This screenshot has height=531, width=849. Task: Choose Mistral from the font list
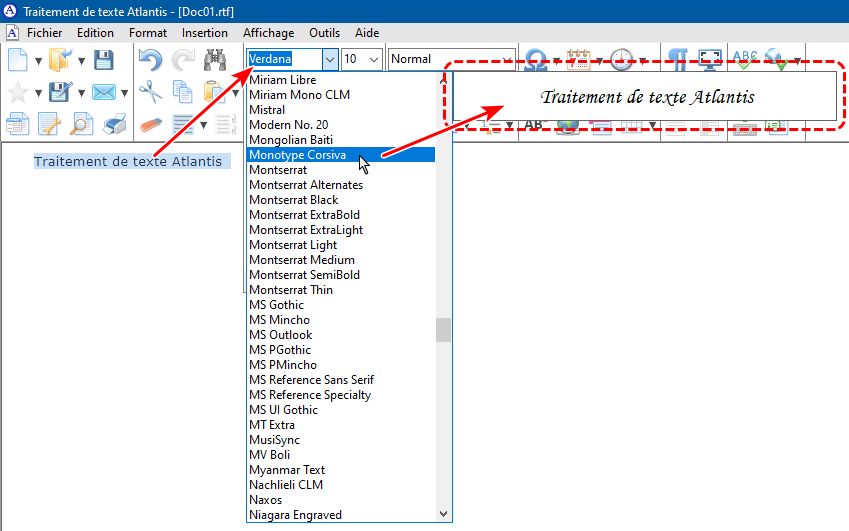point(341,110)
